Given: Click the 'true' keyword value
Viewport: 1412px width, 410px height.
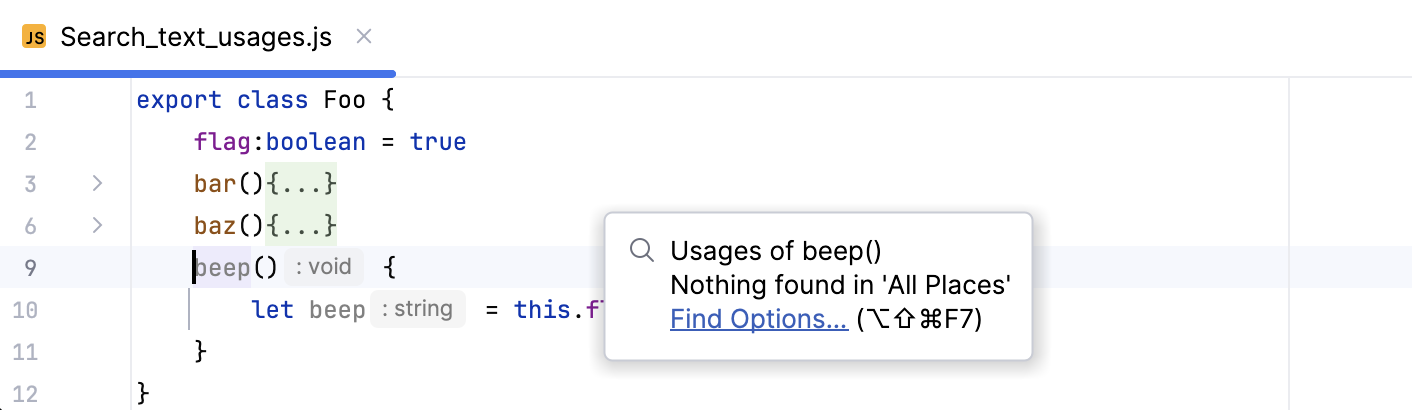Looking at the screenshot, I should (x=438, y=142).
